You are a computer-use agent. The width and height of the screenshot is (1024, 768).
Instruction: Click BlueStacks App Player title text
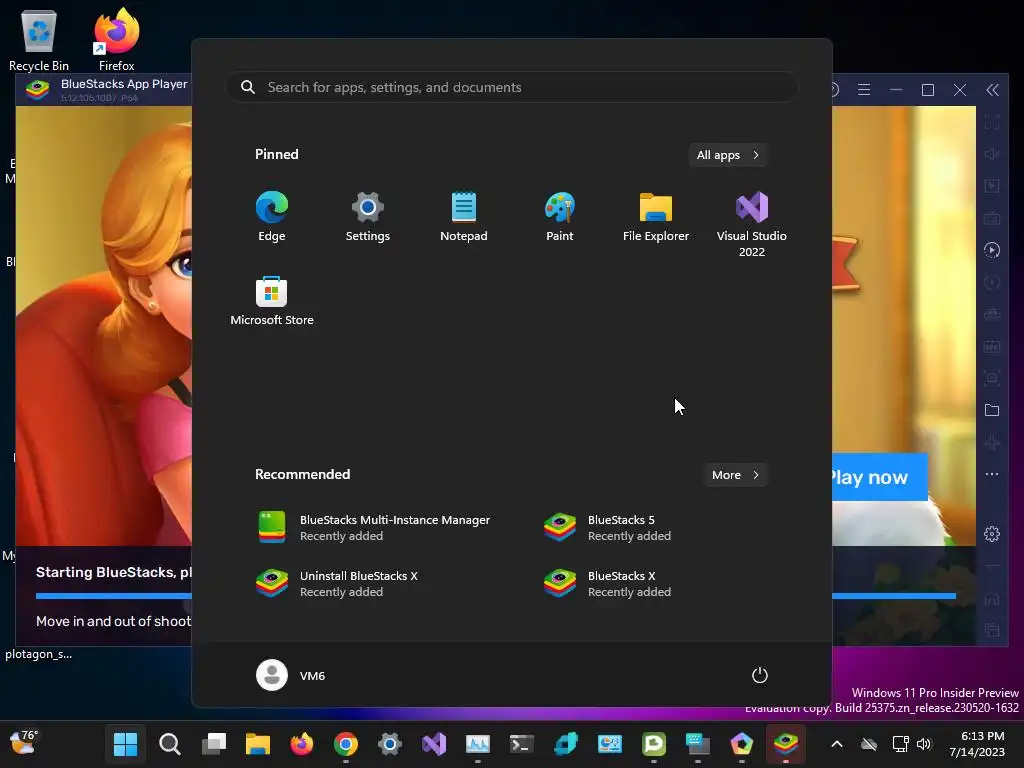(124, 84)
